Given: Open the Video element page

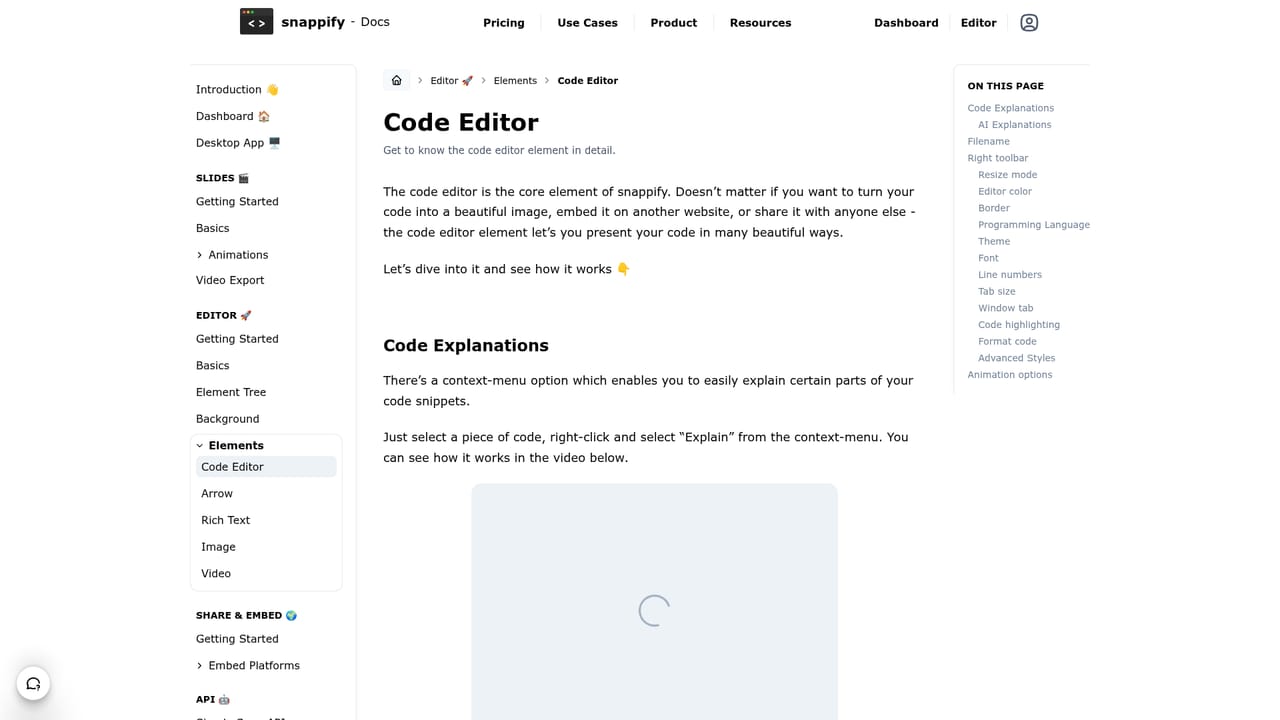Looking at the screenshot, I should pyautogui.click(x=216, y=574).
